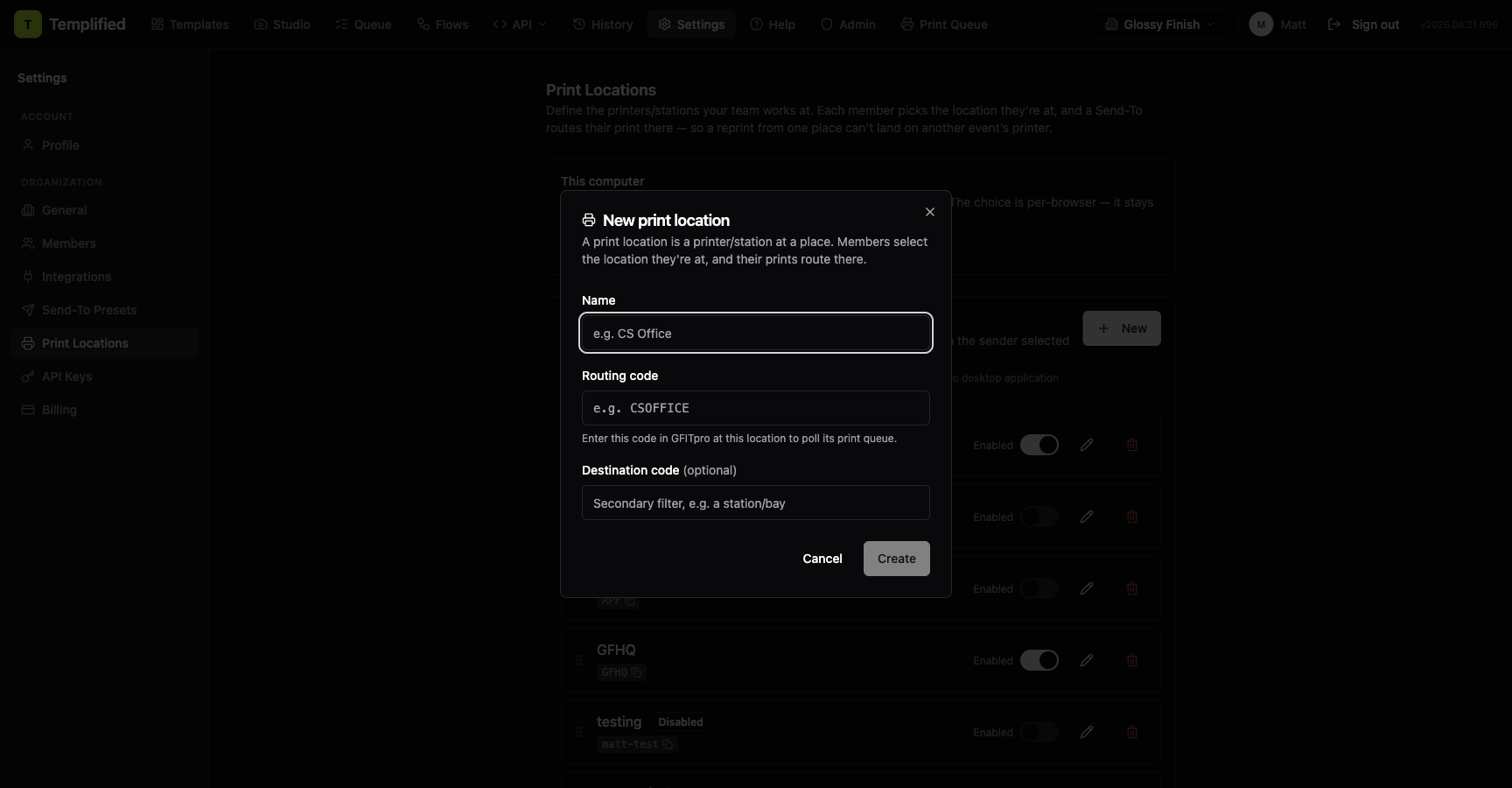This screenshot has height=788, width=1512.
Task: Click the pencil edit icon for testing
Action: click(1087, 732)
